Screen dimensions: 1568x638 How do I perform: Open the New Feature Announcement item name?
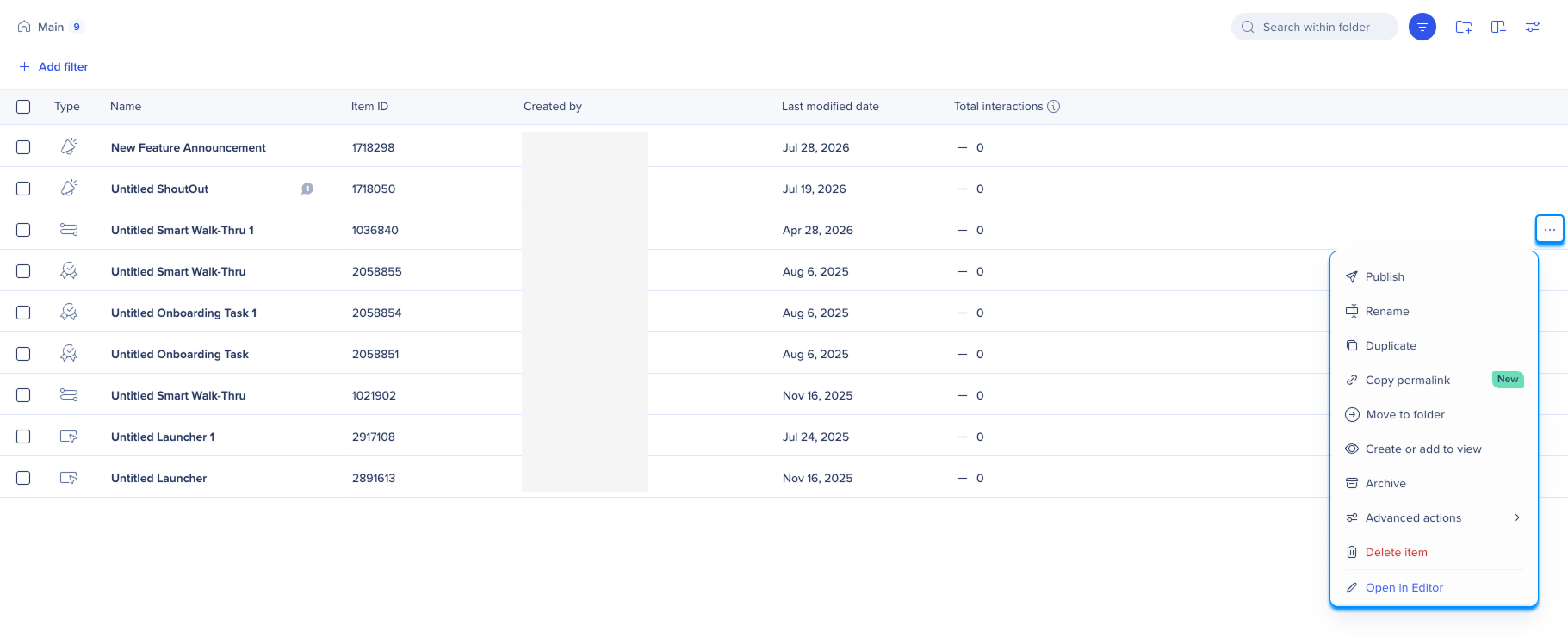pyautogui.click(x=189, y=147)
